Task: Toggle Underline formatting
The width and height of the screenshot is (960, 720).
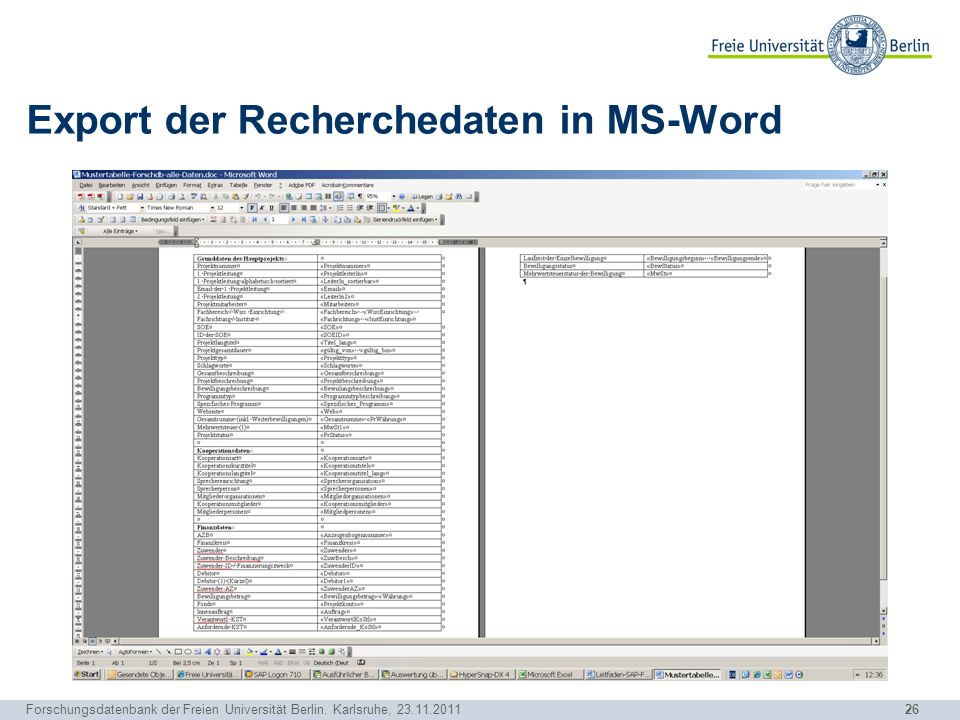Action: [x=271, y=208]
